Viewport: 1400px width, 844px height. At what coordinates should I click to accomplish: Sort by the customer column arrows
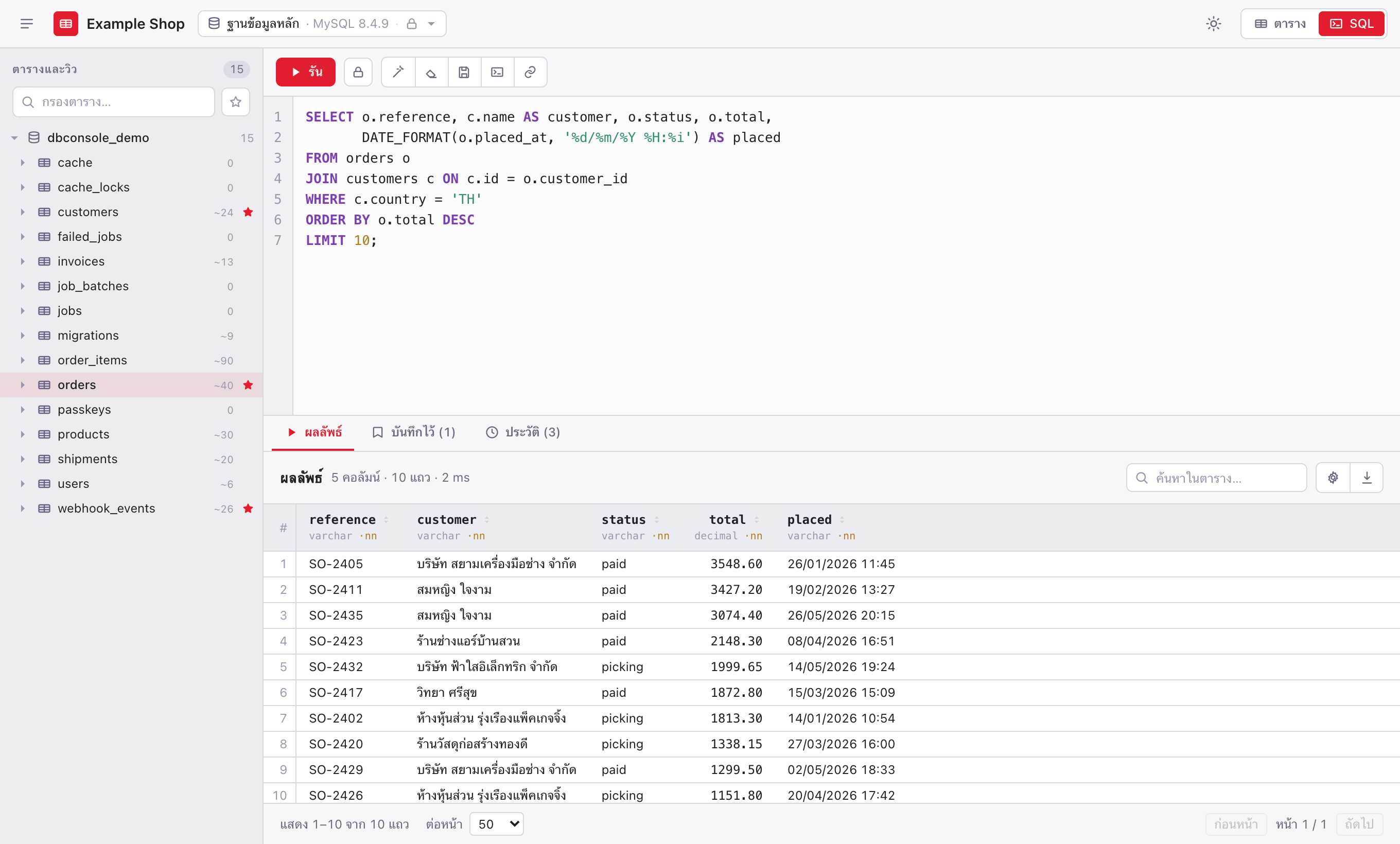pyautogui.click(x=487, y=520)
